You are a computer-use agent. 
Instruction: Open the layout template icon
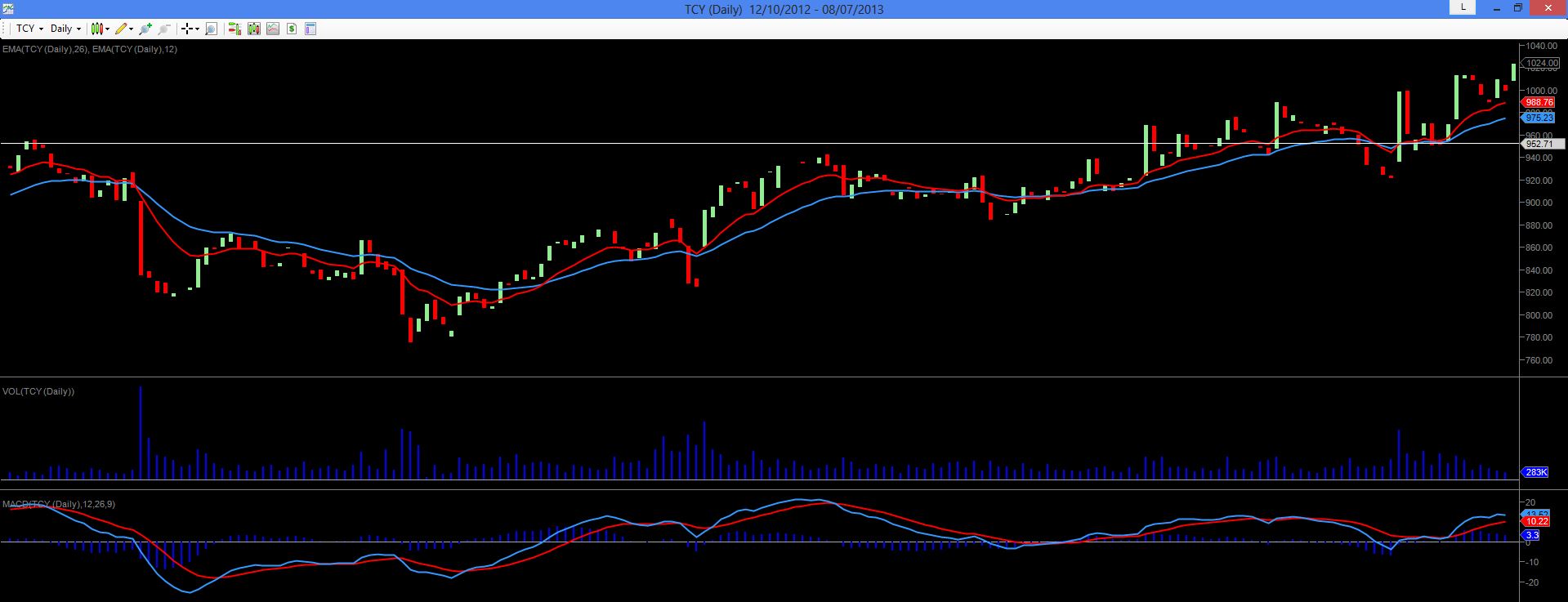click(310, 29)
